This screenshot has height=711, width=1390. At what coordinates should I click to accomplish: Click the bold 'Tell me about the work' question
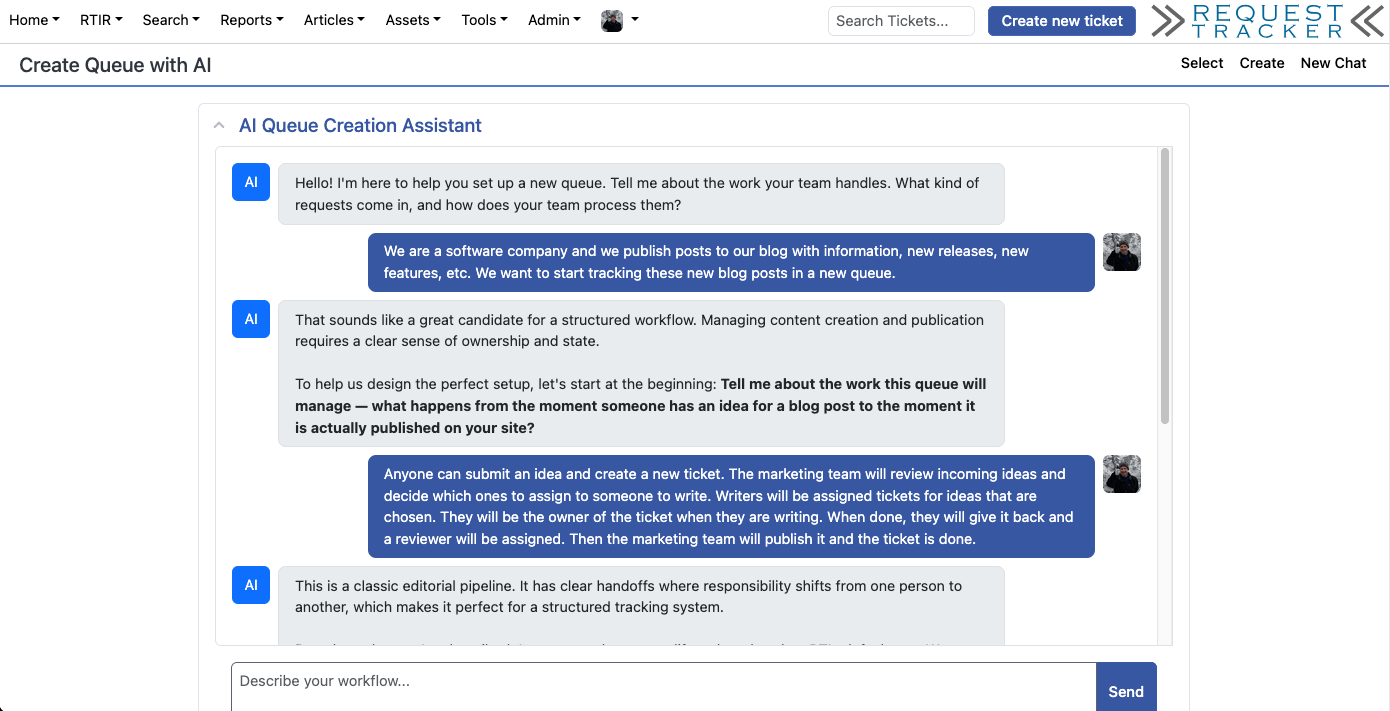click(640, 406)
